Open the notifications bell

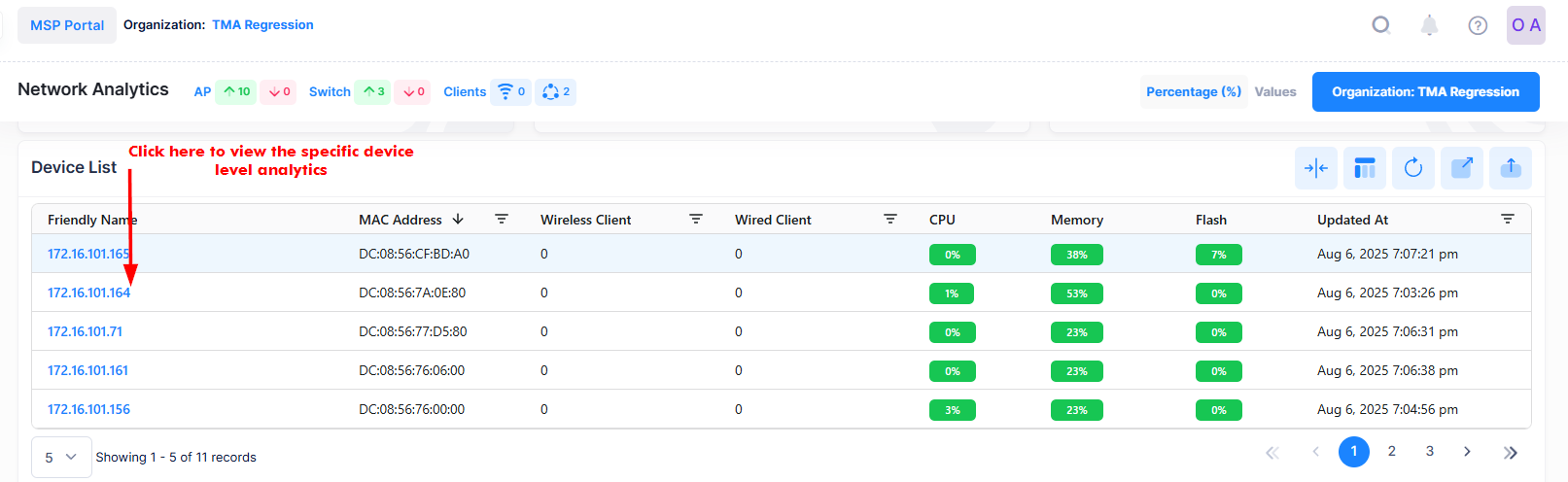(1429, 25)
